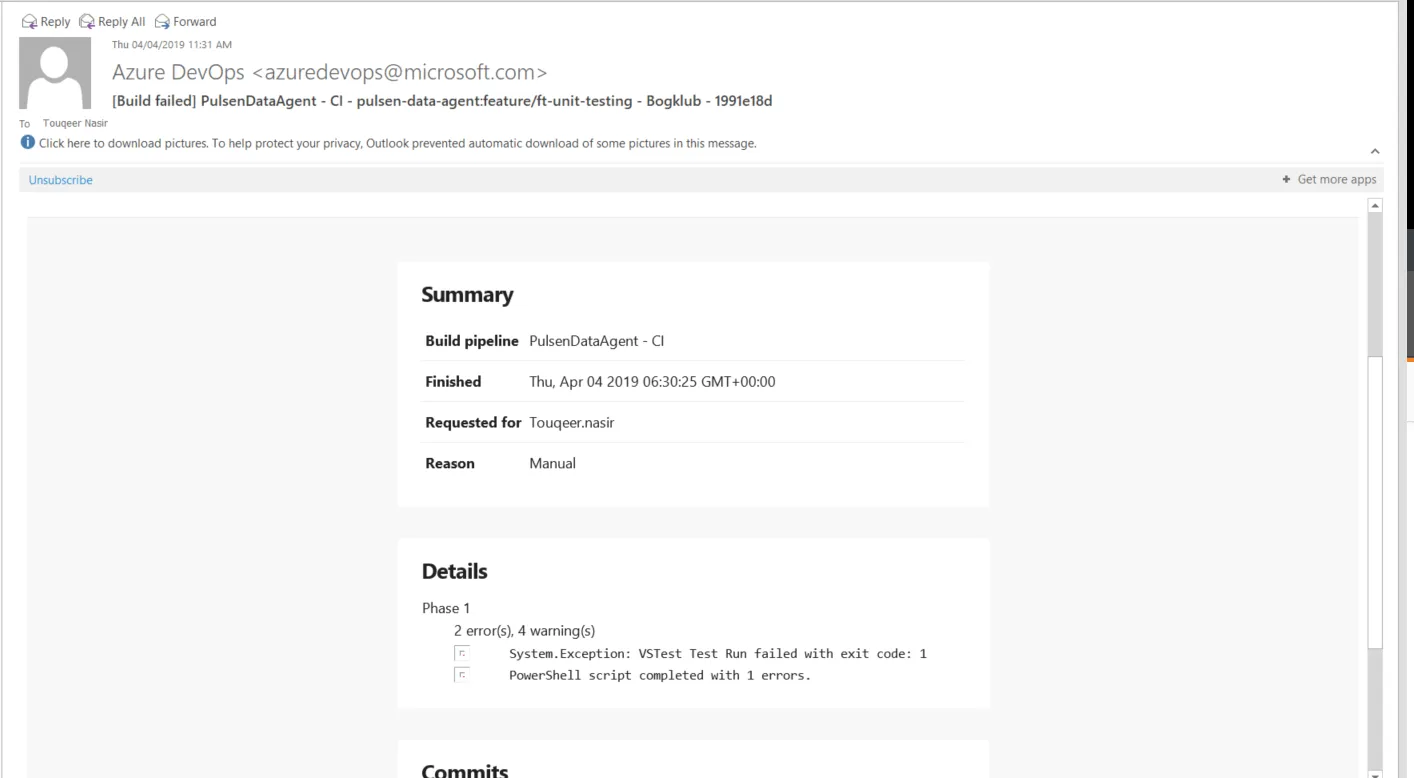Viewport: 1414px width, 778px height.
Task: Select the requester 'Touqeer.nasir'
Action: click(572, 422)
